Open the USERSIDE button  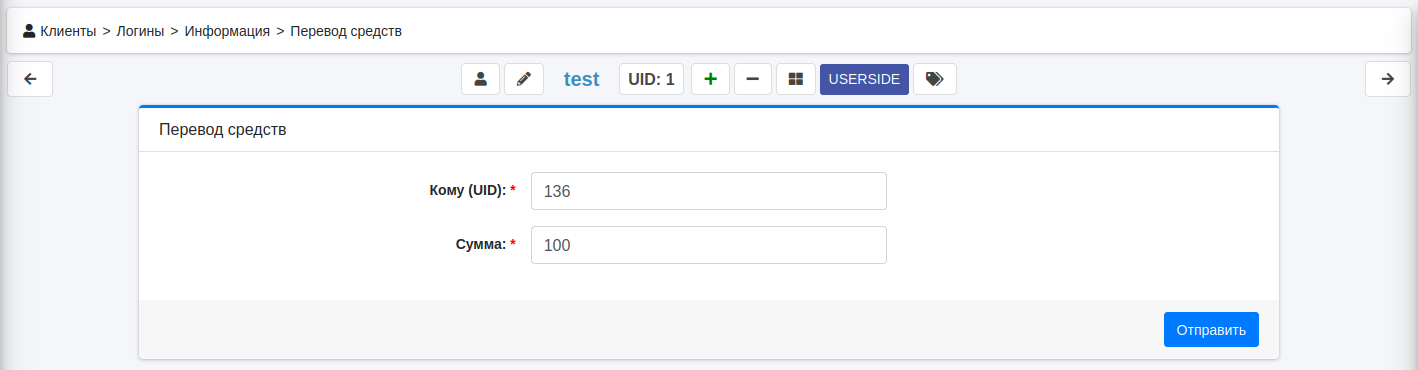coord(864,79)
